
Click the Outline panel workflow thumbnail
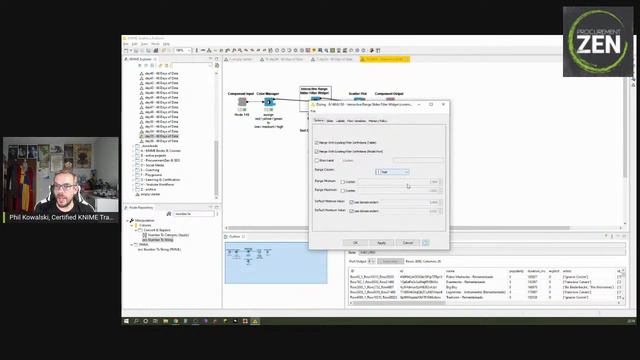(276, 263)
